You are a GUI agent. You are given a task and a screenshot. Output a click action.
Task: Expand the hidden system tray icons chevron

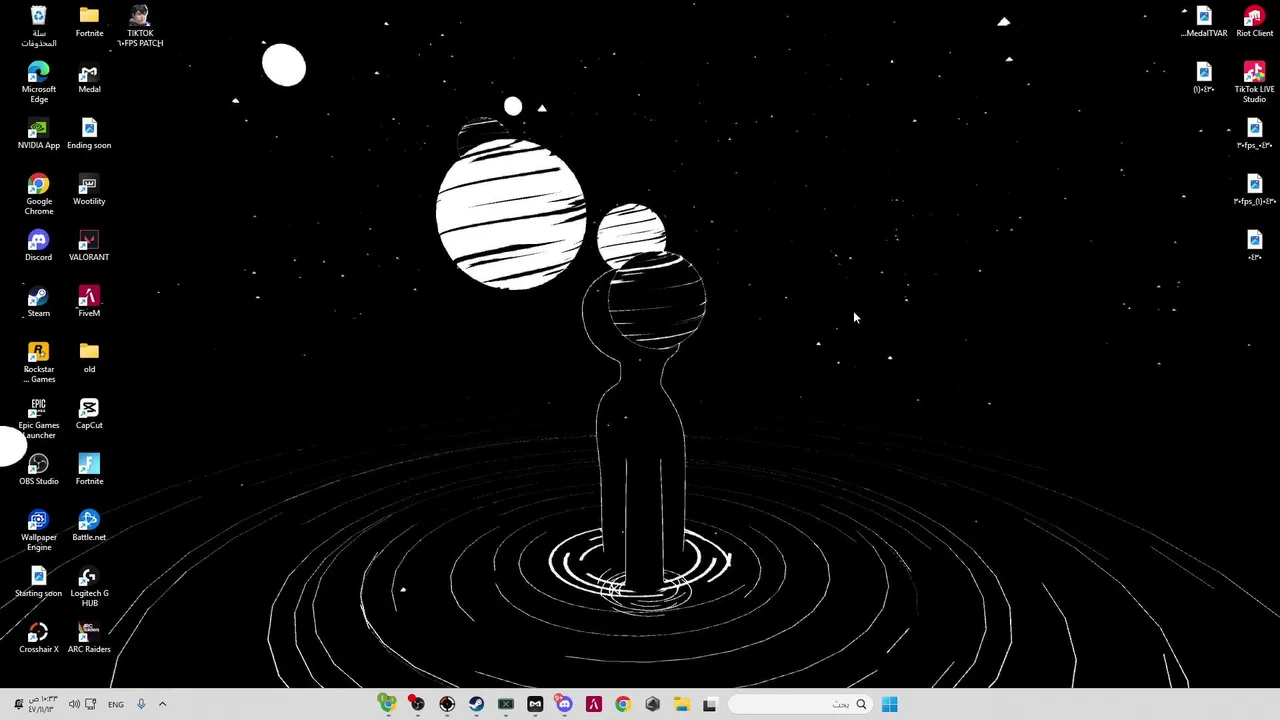[162, 704]
